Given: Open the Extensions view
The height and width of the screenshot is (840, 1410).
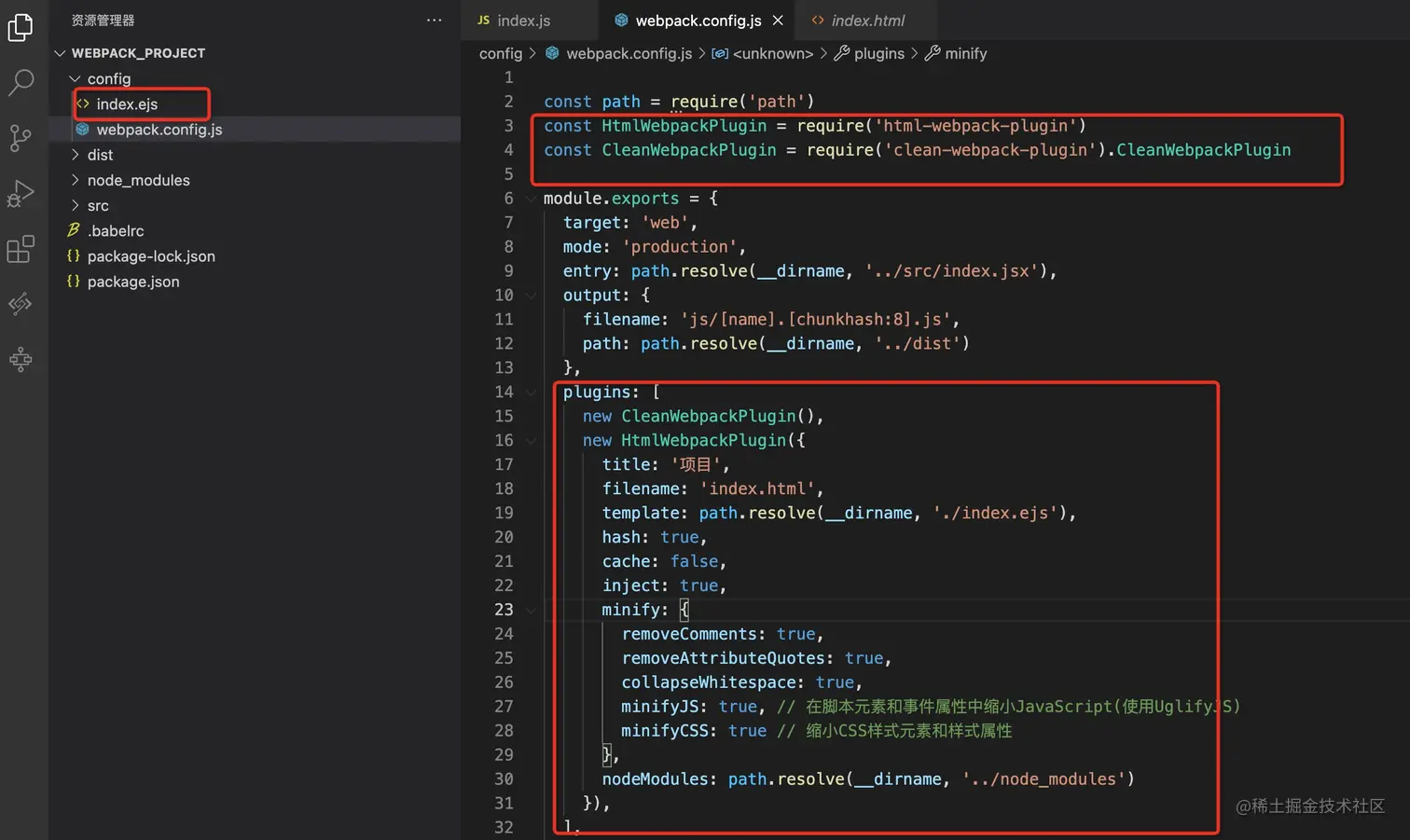Looking at the screenshot, I should [x=21, y=249].
